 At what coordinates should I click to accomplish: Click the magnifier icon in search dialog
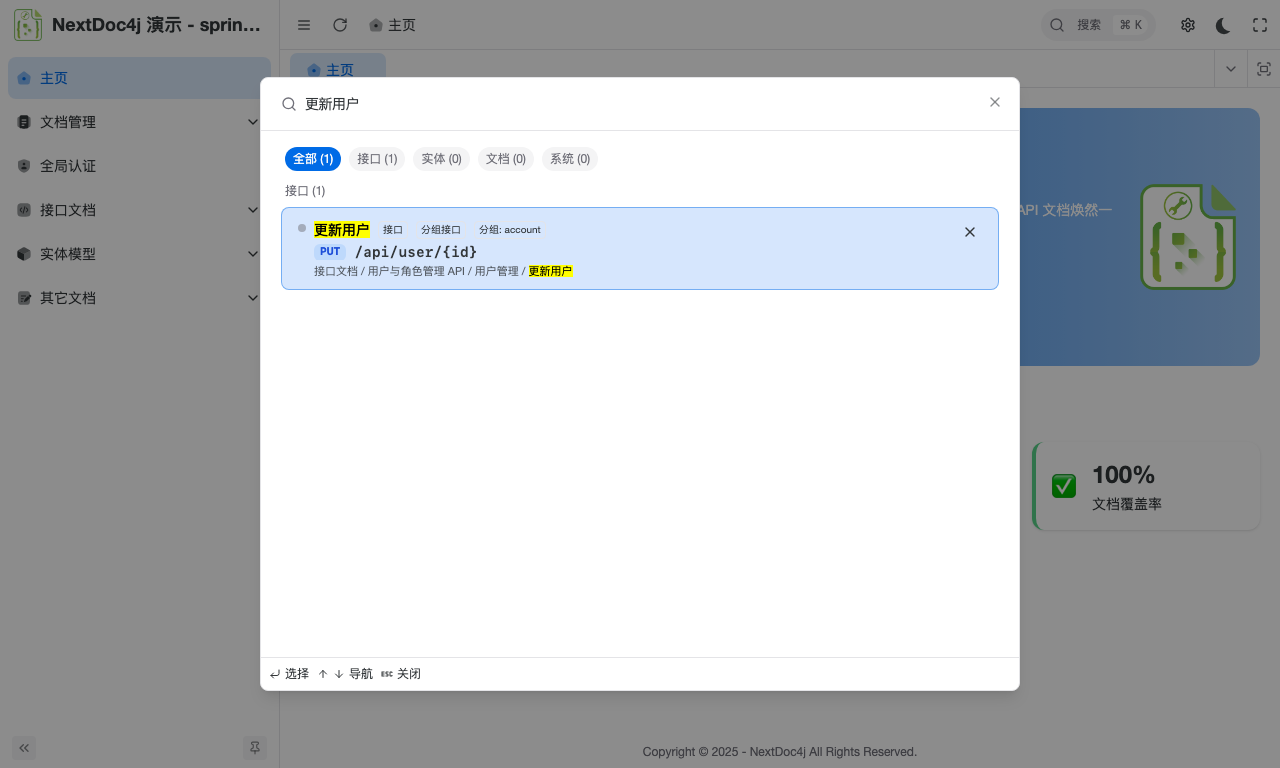click(289, 104)
